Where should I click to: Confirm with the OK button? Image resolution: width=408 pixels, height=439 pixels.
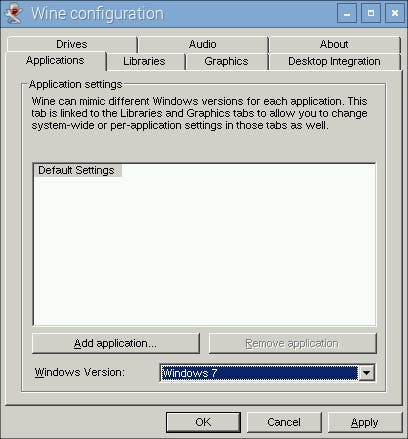(x=203, y=422)
